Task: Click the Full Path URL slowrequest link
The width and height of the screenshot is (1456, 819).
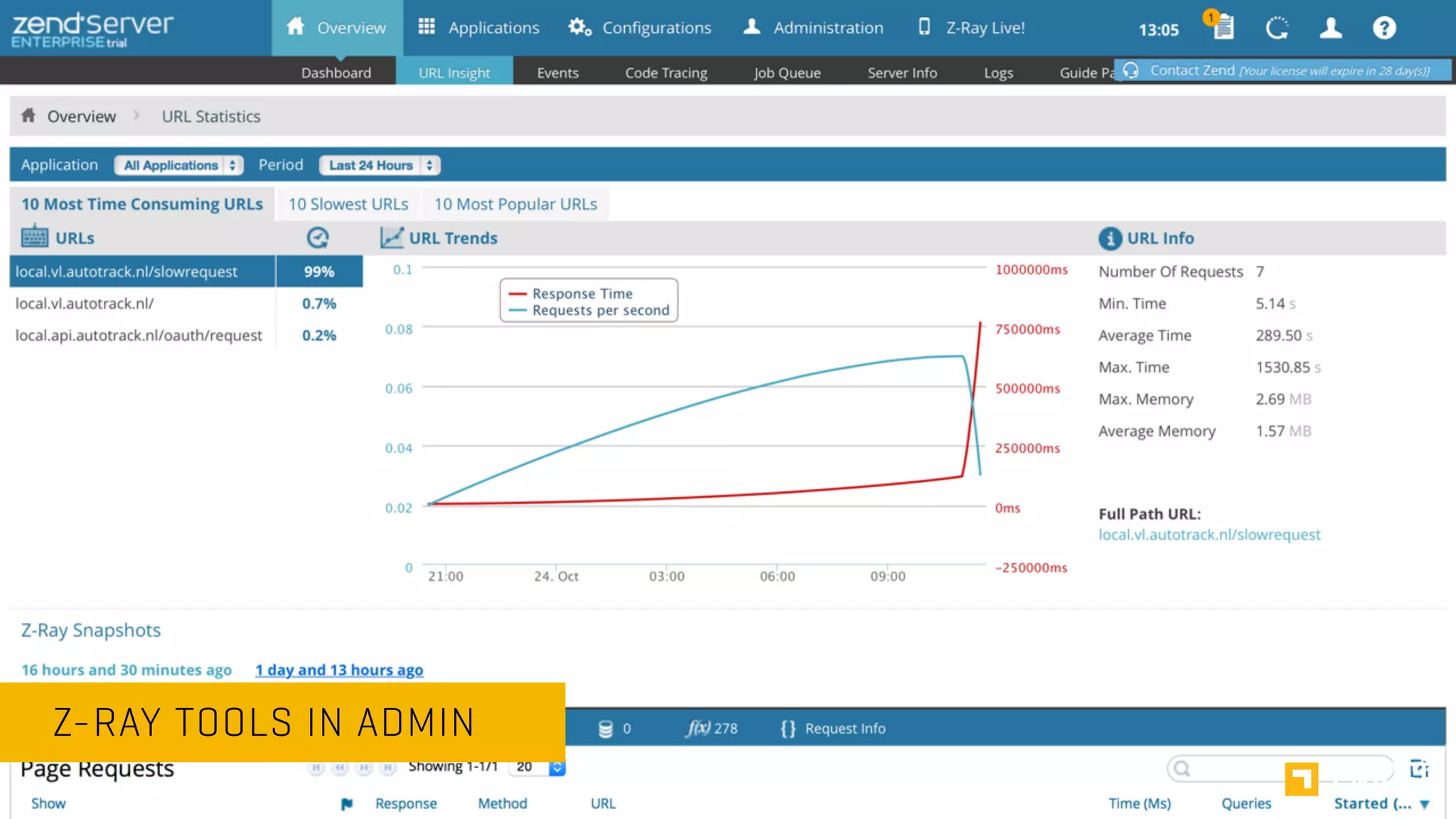Action: (1209, 535)
